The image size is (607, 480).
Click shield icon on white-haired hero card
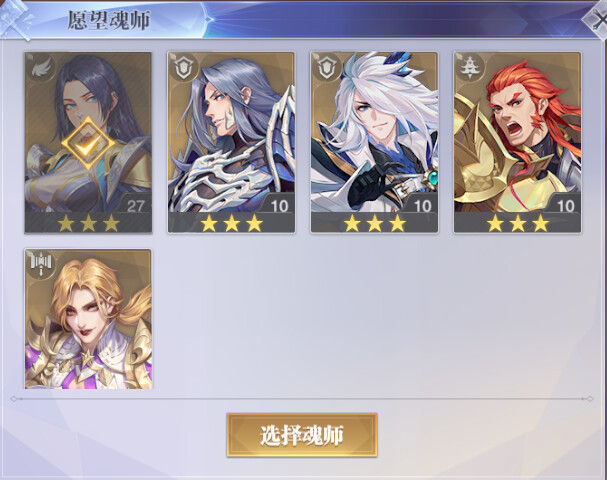point(326,67)
